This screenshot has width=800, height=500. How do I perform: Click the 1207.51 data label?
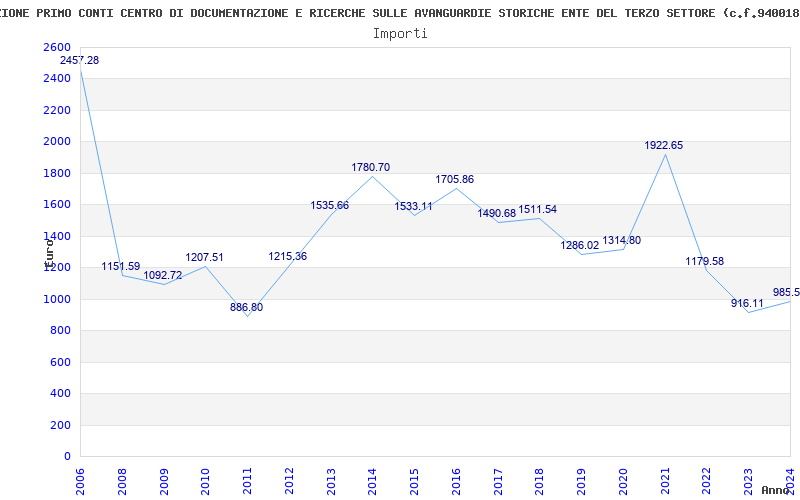tap(205, 258)
